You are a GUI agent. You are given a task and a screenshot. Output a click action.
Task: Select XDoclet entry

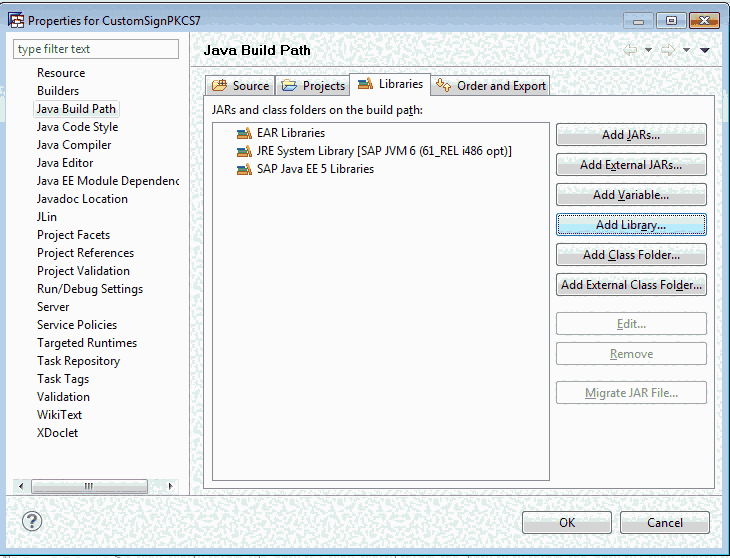57,433
